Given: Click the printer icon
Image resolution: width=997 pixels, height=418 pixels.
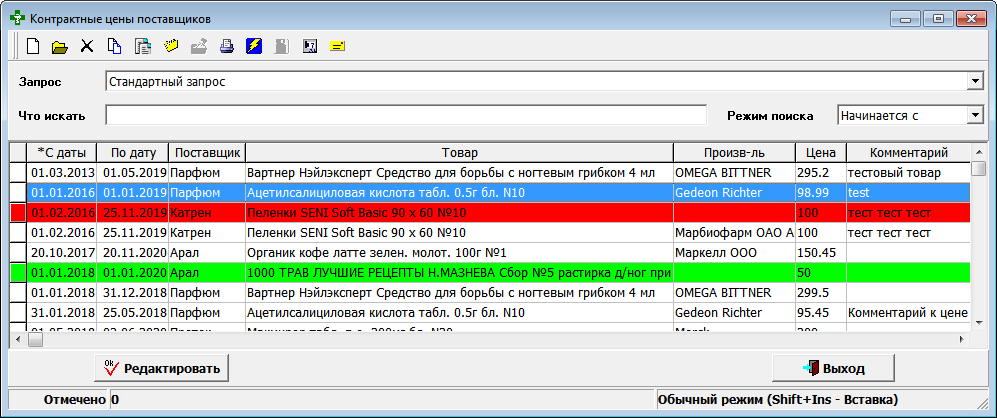Looking at the screenshot, I should click(x=227, y=46).
